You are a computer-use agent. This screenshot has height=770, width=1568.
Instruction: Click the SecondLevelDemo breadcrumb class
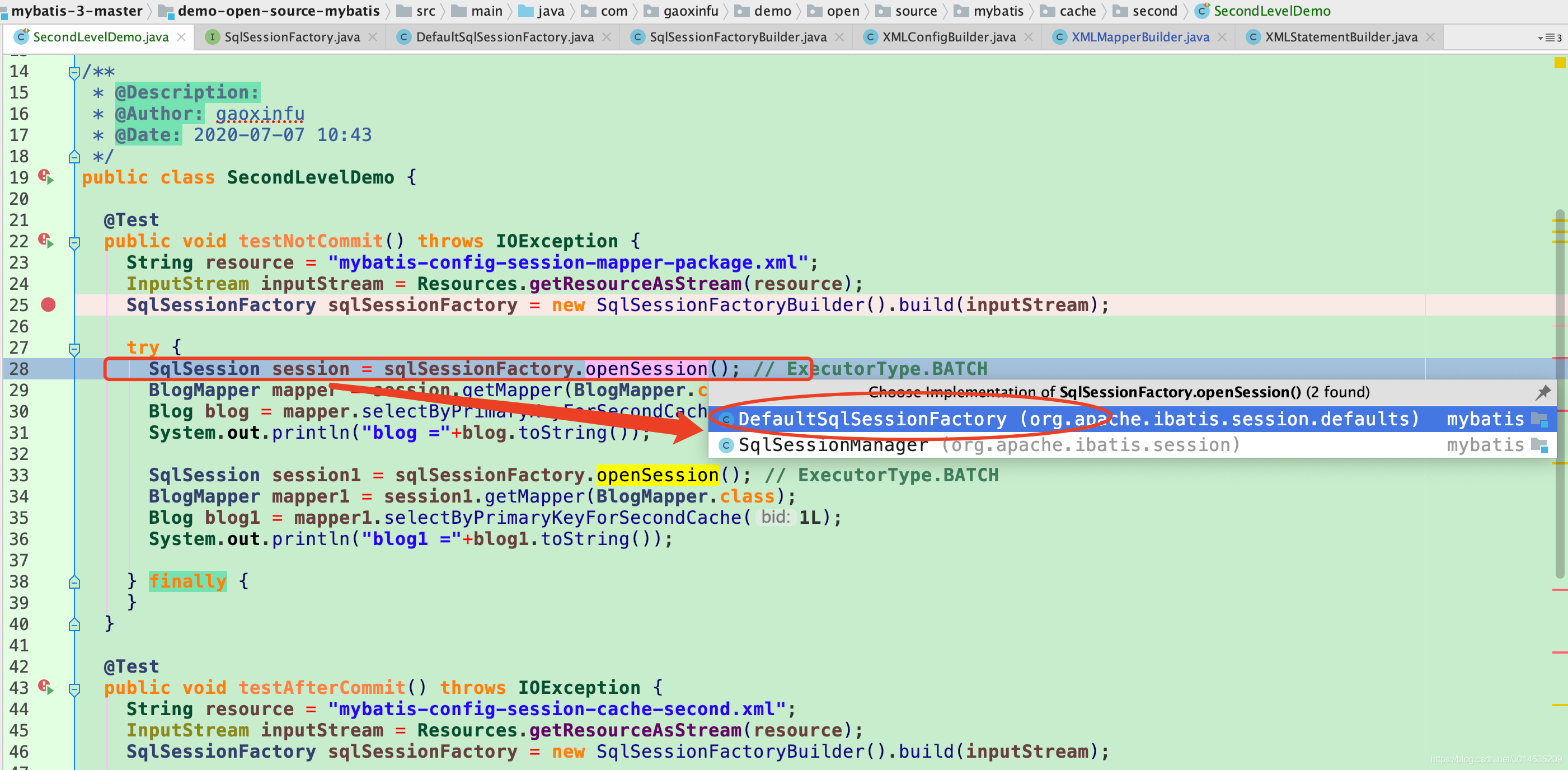pyautogui.click(x=1263, y=11)
